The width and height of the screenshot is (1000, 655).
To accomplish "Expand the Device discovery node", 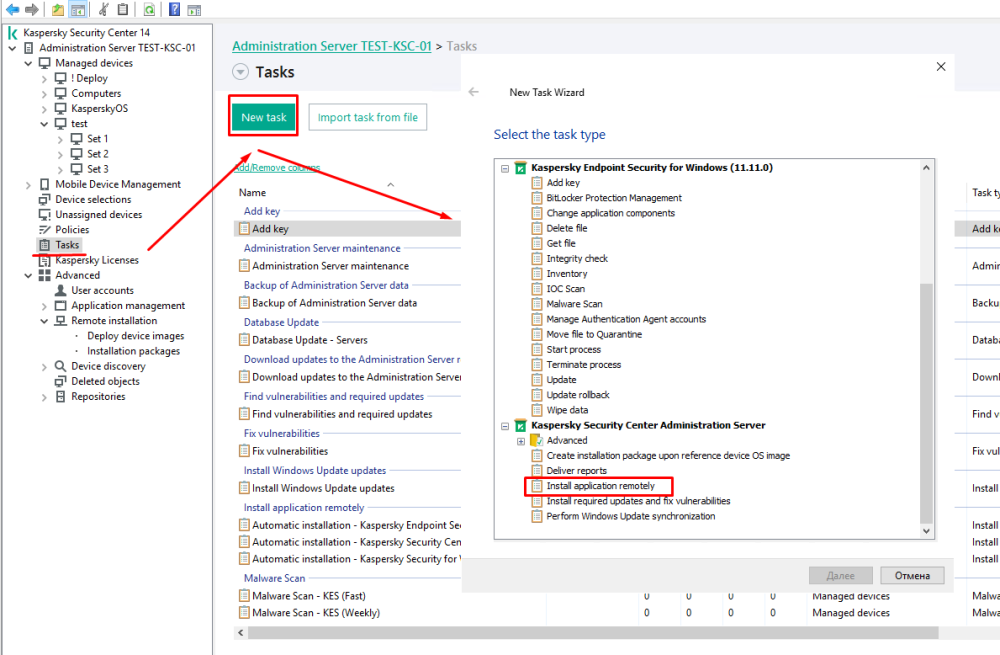I will coord(44,367).
